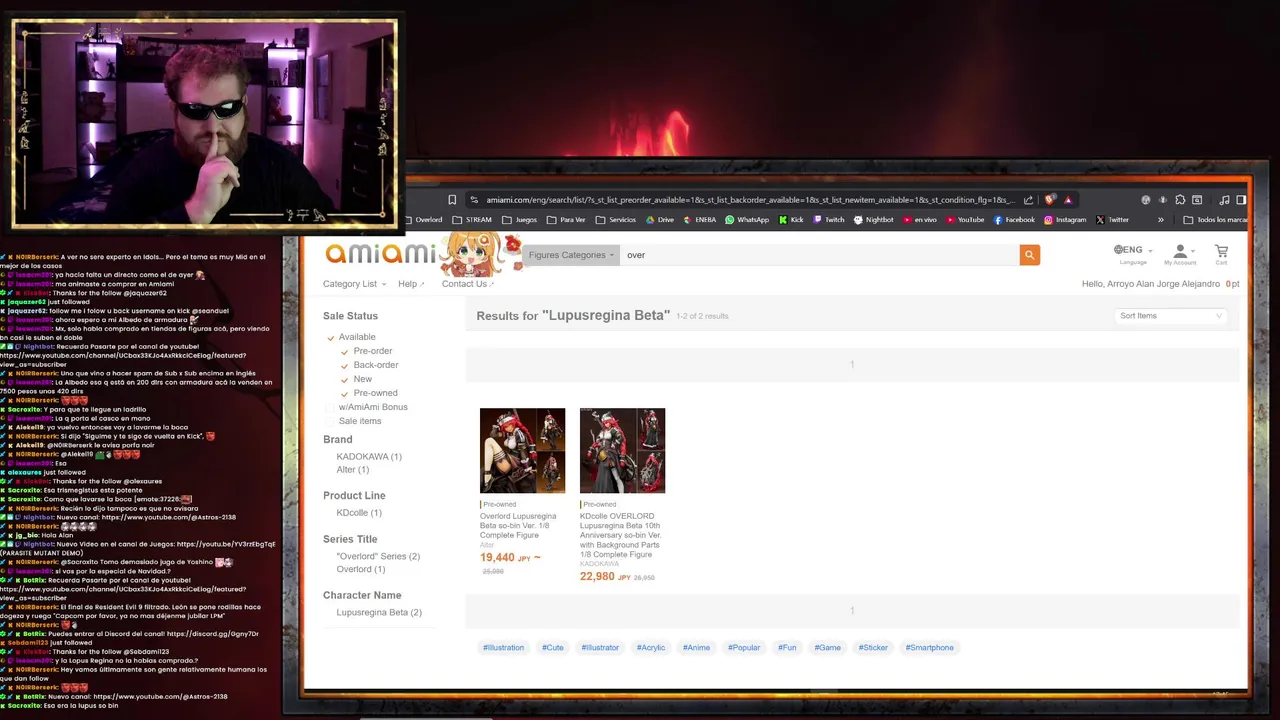This screenshot has height=720, width=1280.
Task: Click the Brave shields icon
Action: [1049, 200]
